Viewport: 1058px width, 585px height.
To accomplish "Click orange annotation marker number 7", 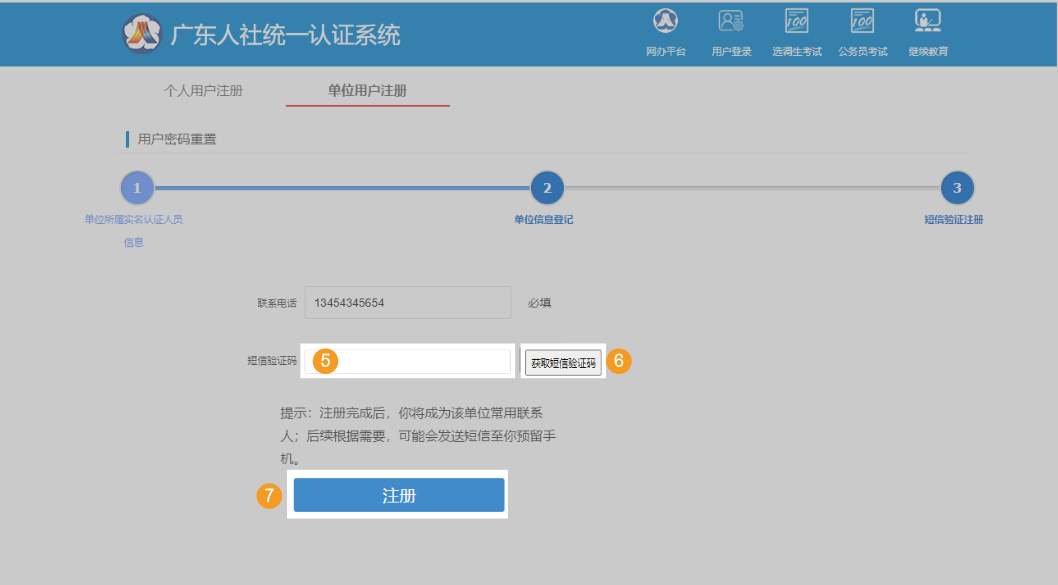I will tap(269, 495).
